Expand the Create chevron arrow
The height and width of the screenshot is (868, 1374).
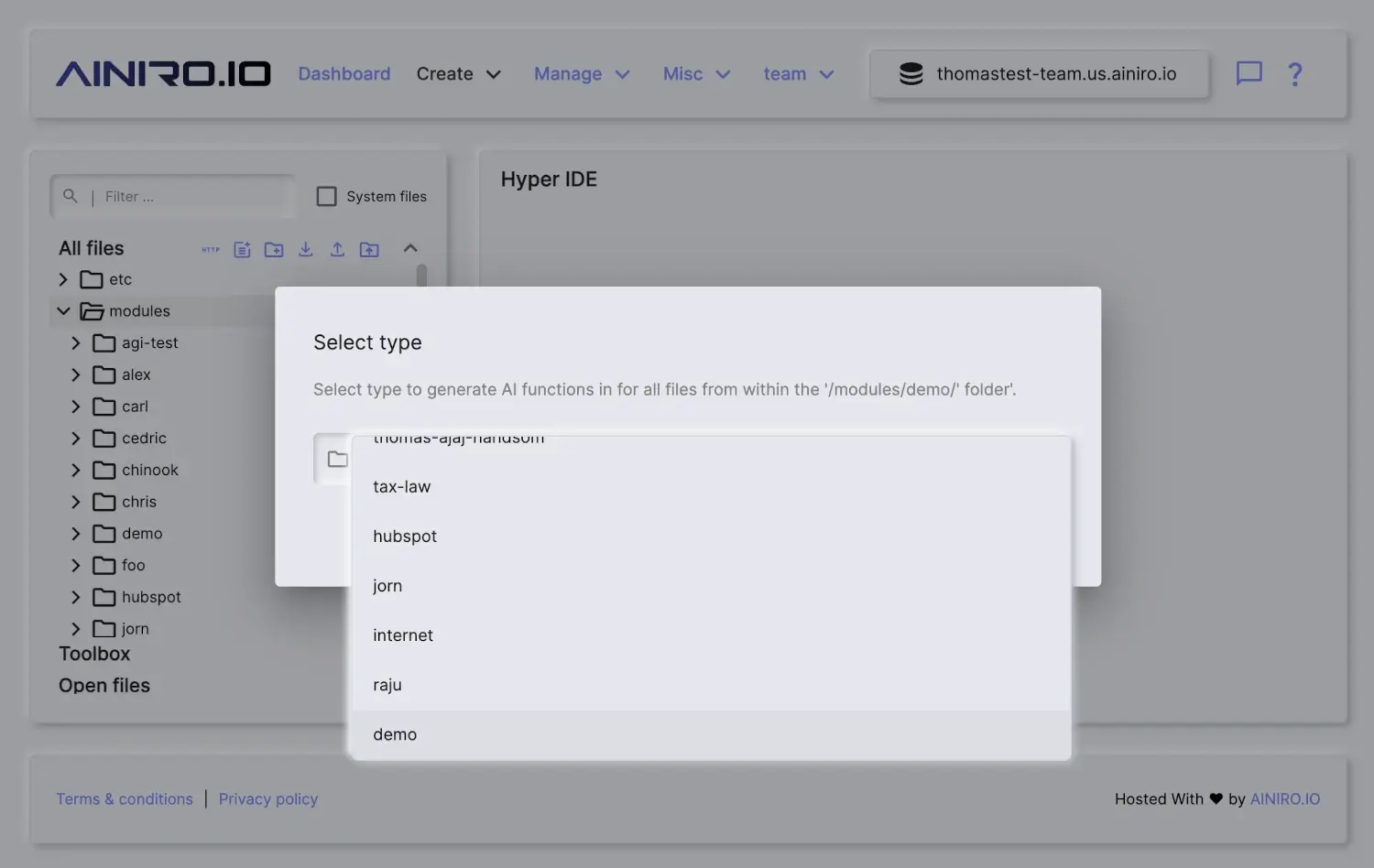tap(494, 75)
